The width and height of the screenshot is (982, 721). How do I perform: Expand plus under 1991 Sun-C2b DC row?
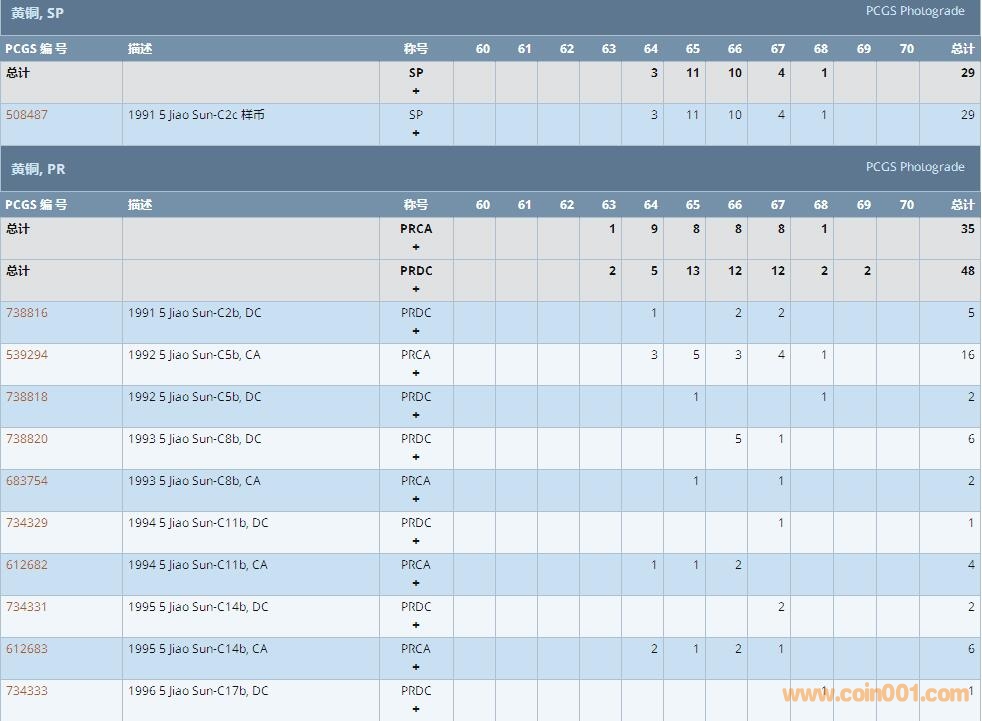tap(416, 331)
